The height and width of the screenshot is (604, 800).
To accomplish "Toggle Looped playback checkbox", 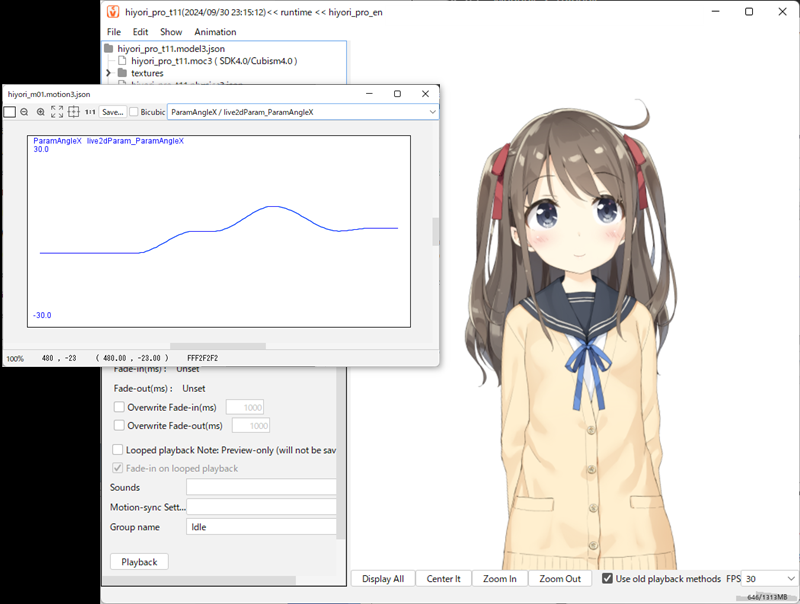I will pos(119,450).
